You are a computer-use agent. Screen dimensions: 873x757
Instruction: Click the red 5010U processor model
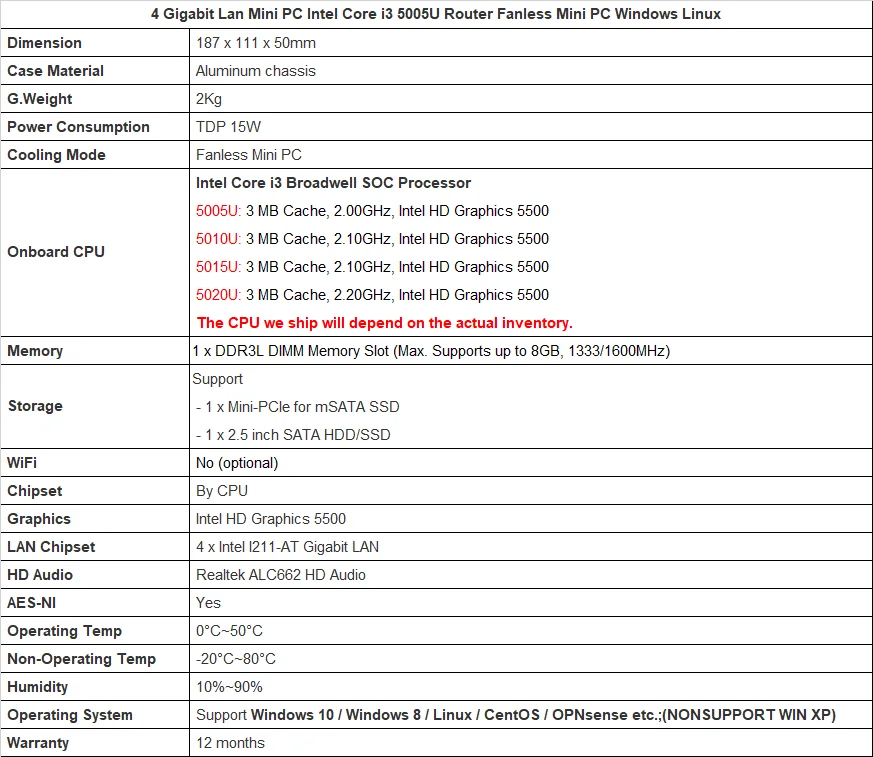[x=218, y=239]
